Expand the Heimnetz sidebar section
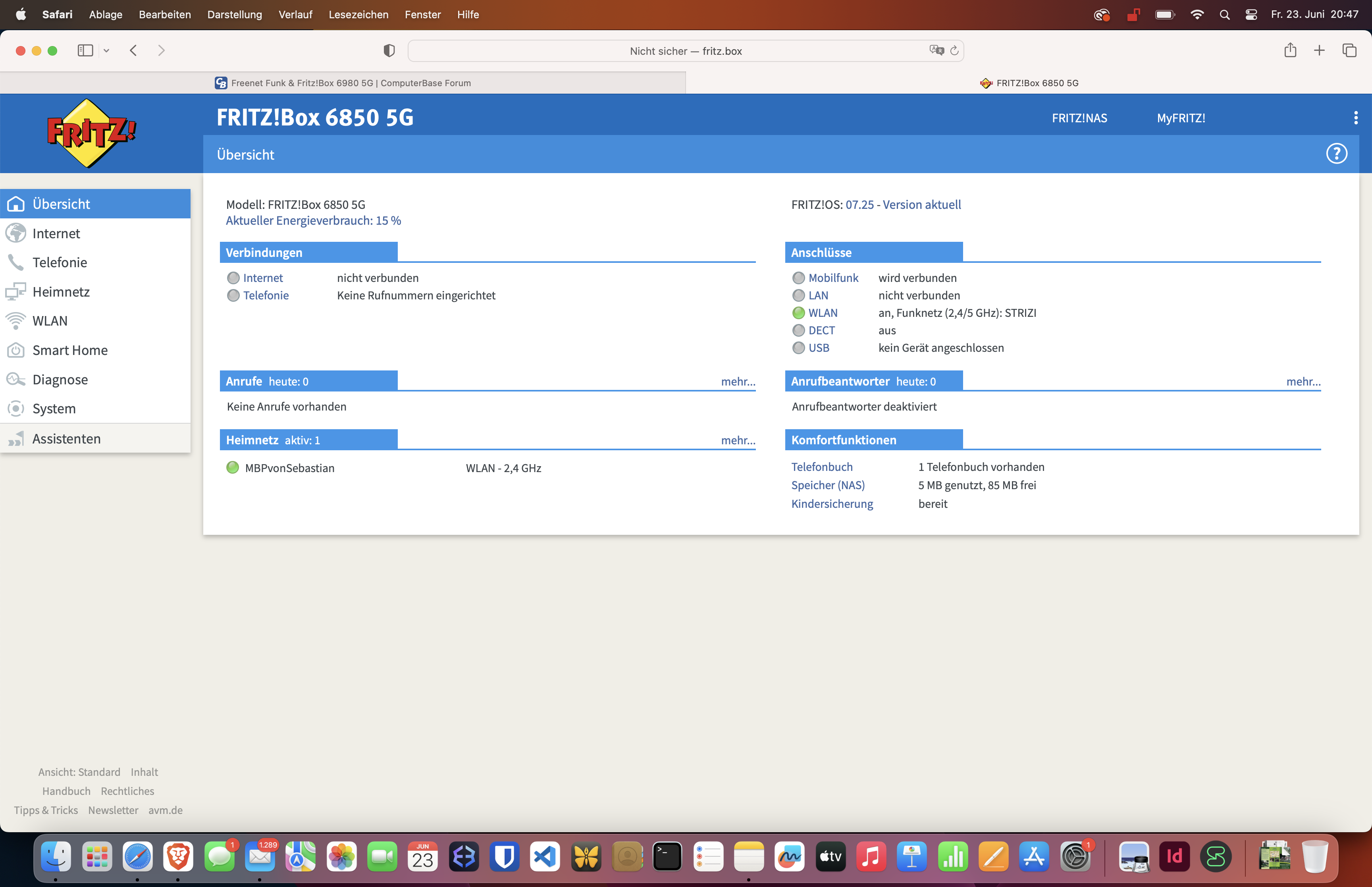 pyautogui.click(x=61, y=292)
